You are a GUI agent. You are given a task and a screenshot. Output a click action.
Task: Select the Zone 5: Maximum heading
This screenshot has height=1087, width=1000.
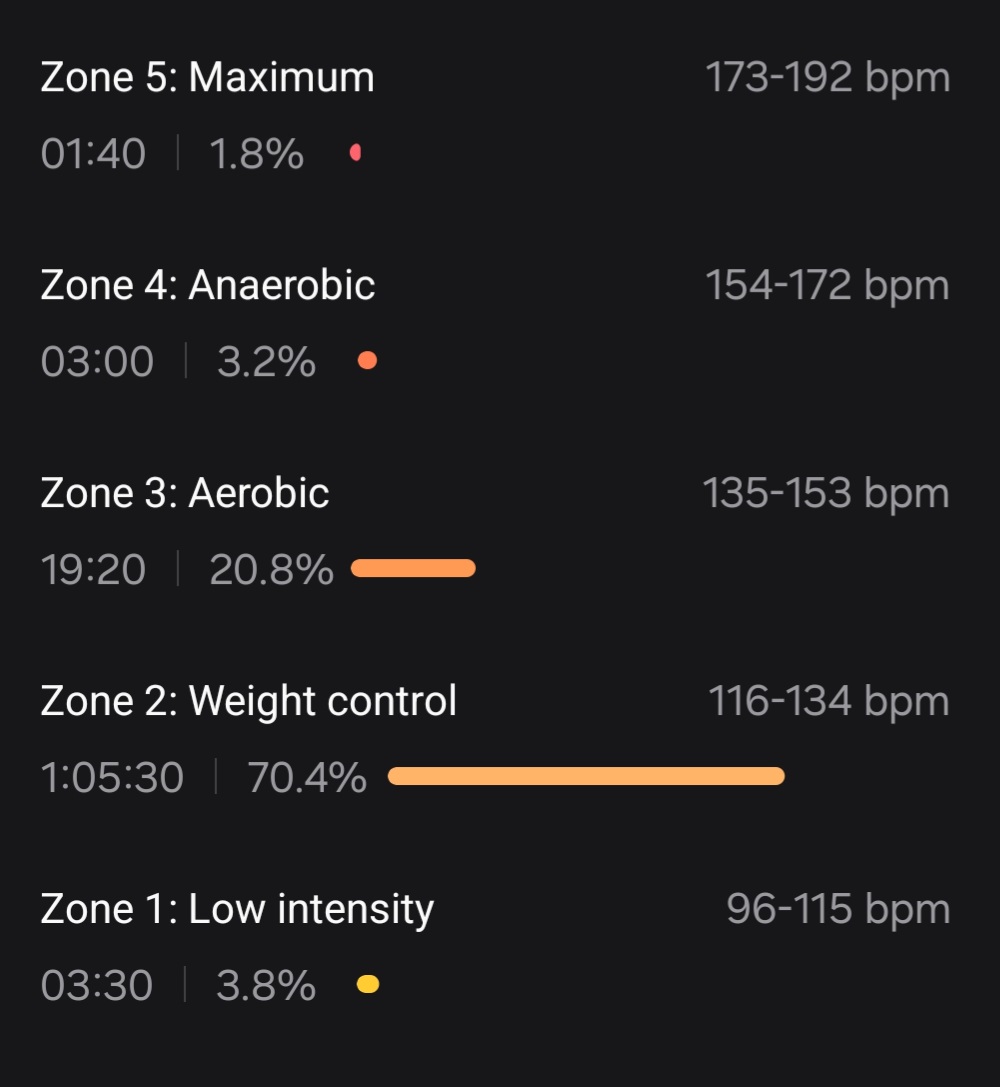click(x=207, y=77)
